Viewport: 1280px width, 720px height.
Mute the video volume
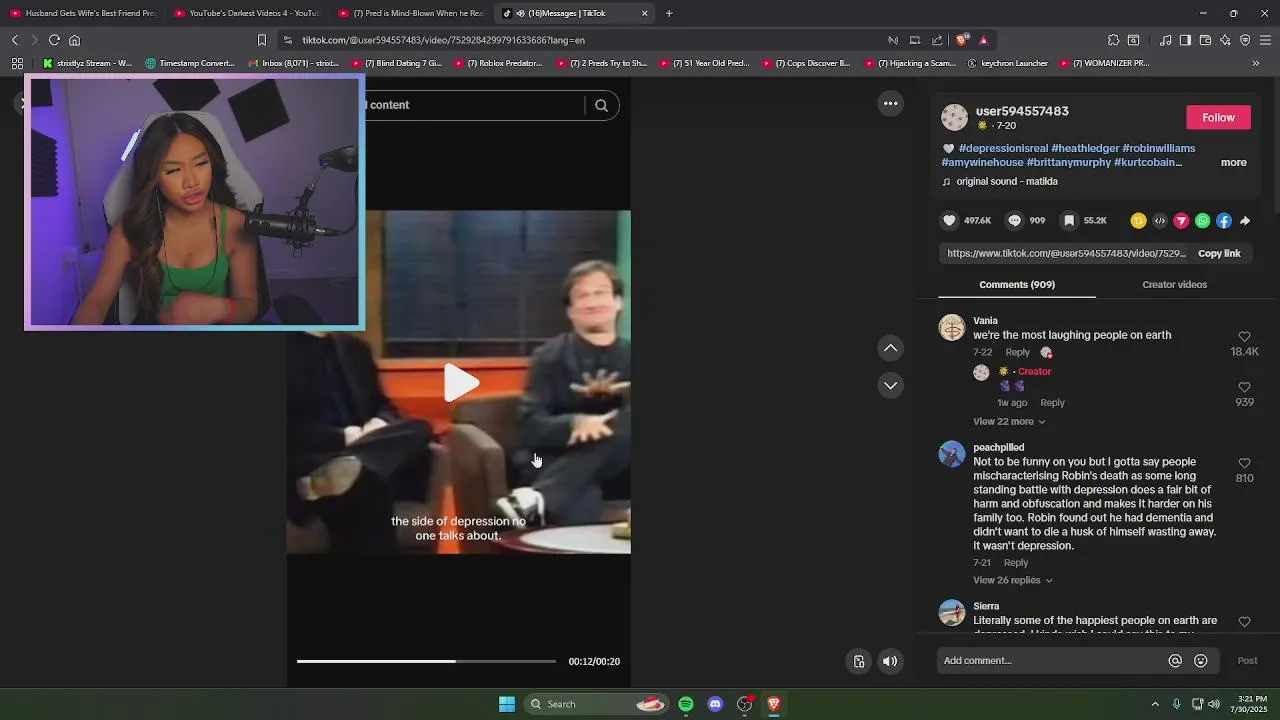[x=890, y=661]
